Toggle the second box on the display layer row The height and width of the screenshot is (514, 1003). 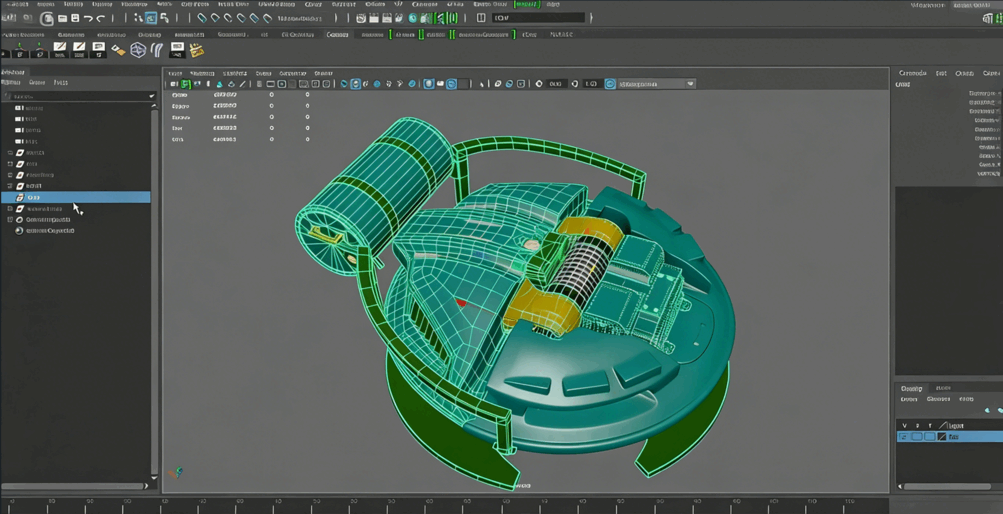tap(917, 437)
